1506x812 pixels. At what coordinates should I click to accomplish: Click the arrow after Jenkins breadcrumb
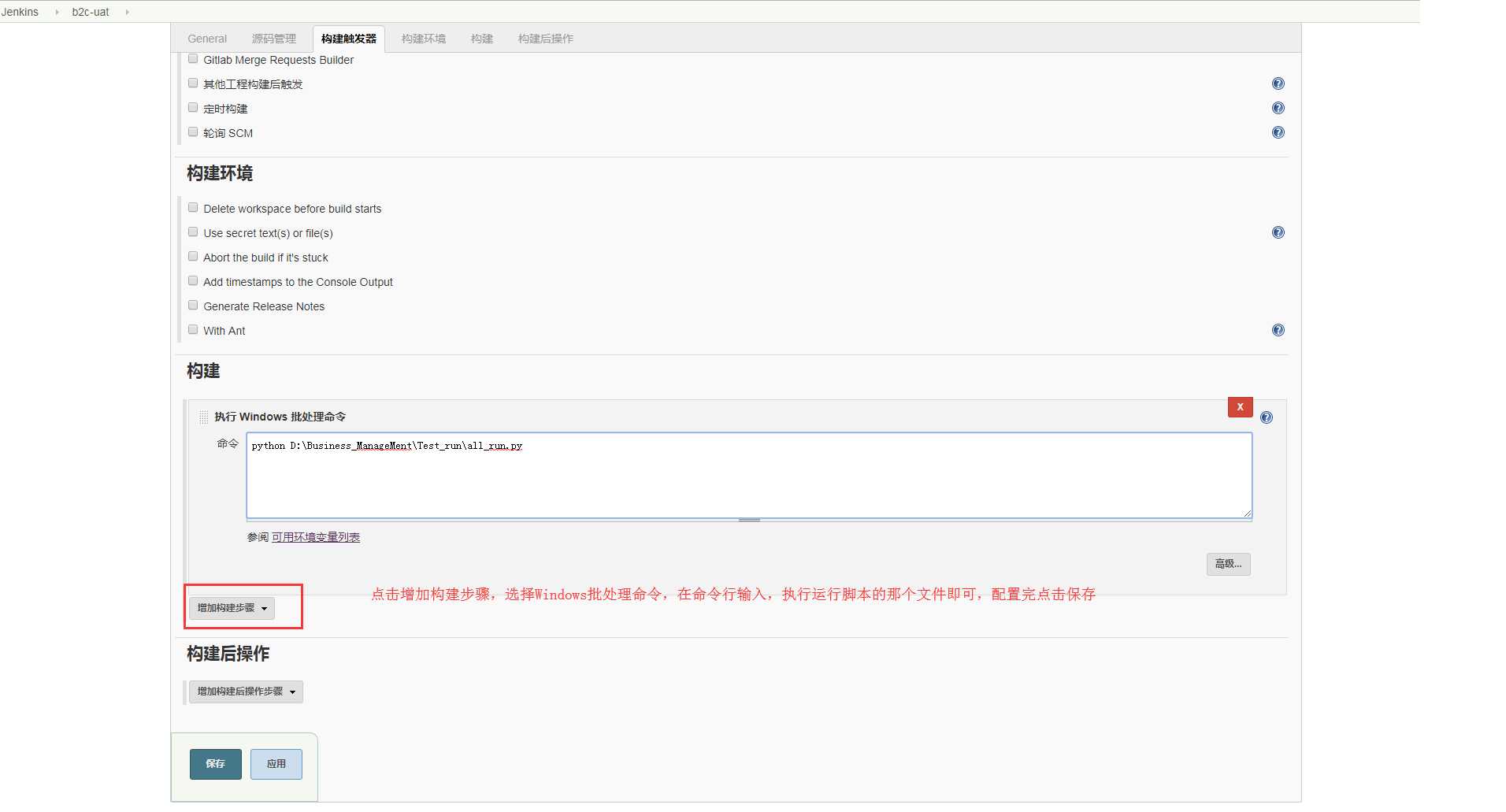[x=57, y=12]
